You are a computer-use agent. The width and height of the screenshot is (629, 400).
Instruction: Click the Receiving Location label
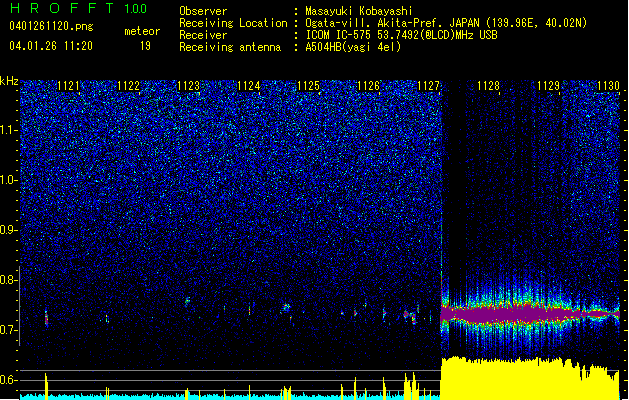click(x=233, y=23)
